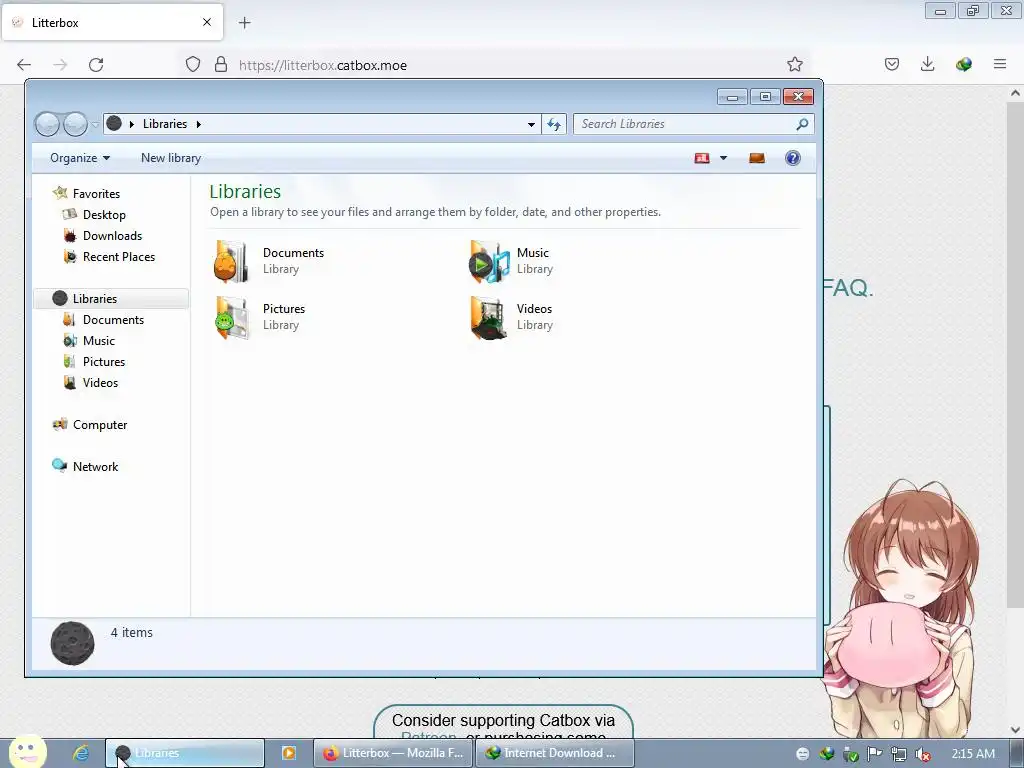Click Firefox back arrow
Viewport: 1024px width, 768px height.
click(24, 65)
